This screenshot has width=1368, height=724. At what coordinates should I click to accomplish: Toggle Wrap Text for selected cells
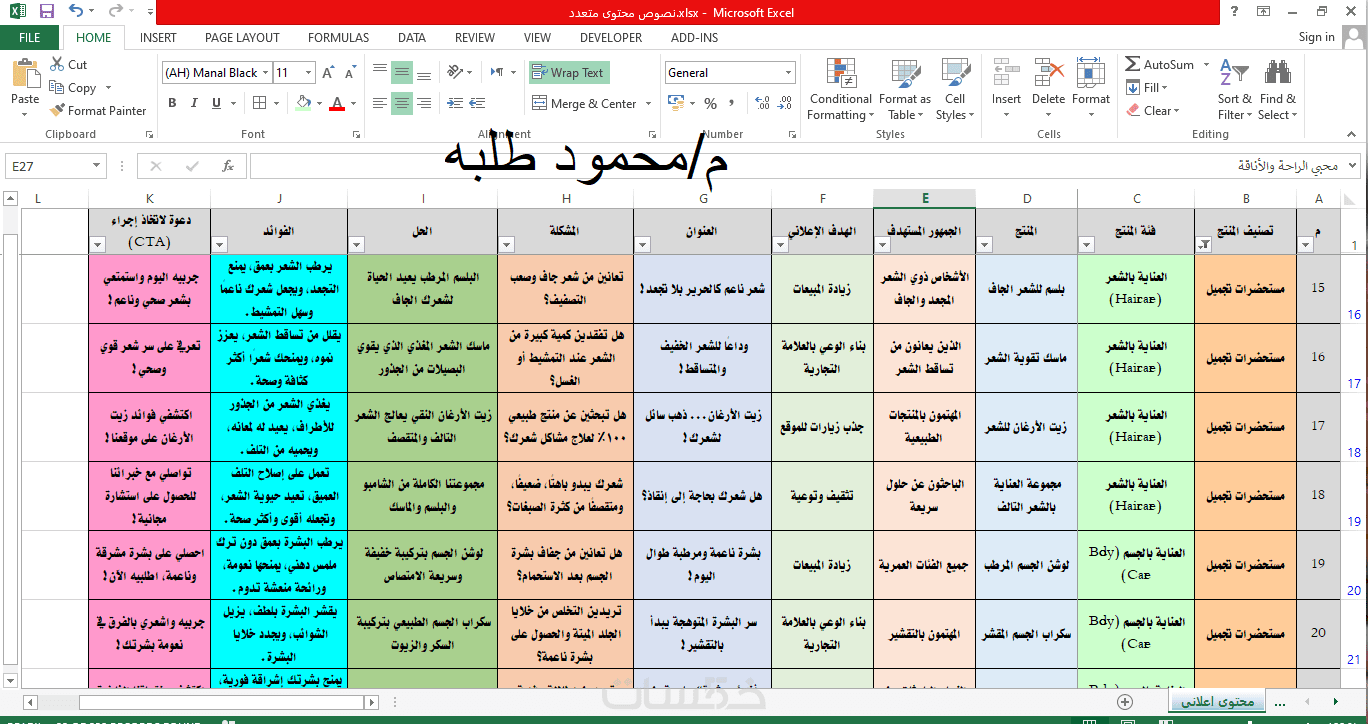coord(569,72)
